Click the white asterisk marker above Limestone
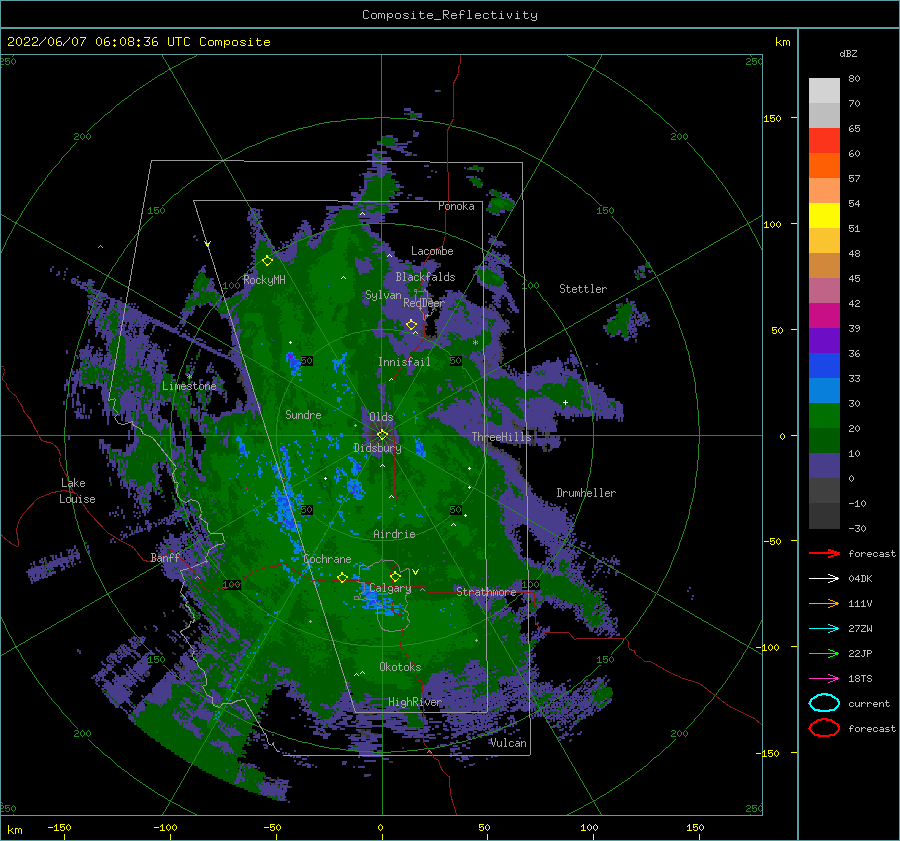The width and height of the screenshot is (900, 841). (x=189, y=377)
